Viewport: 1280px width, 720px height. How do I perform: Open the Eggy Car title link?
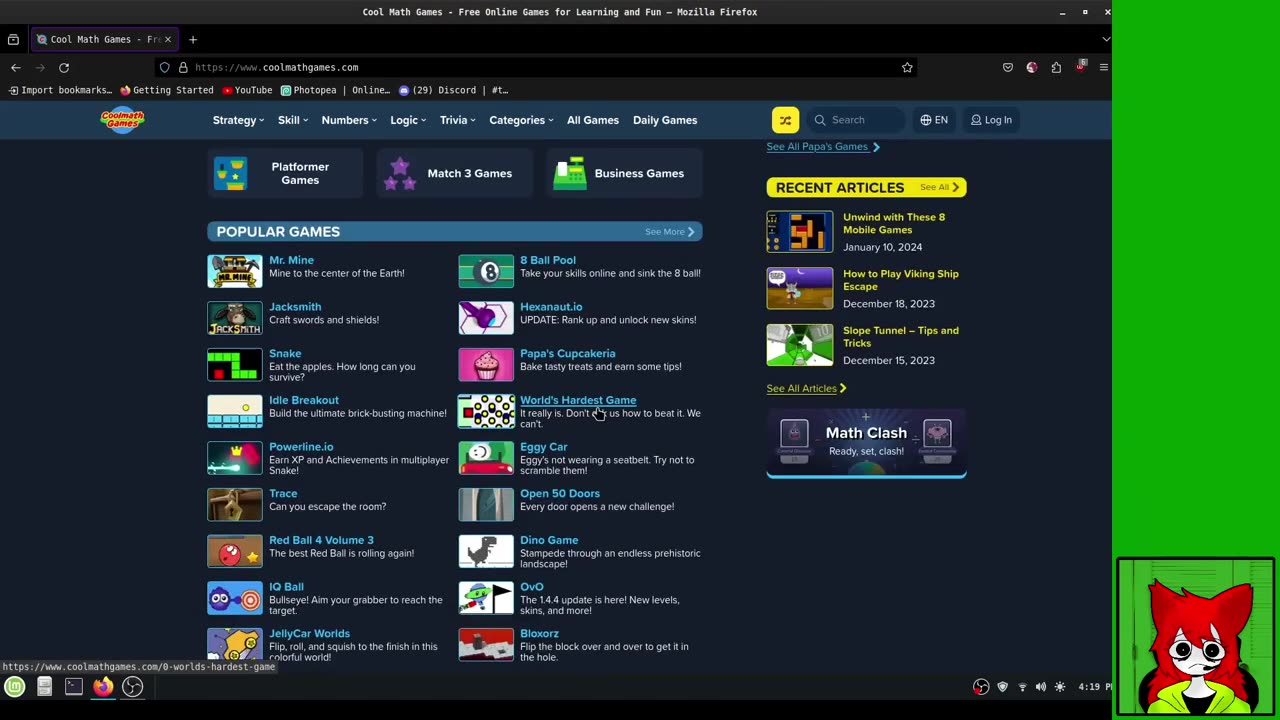point(543,447)
